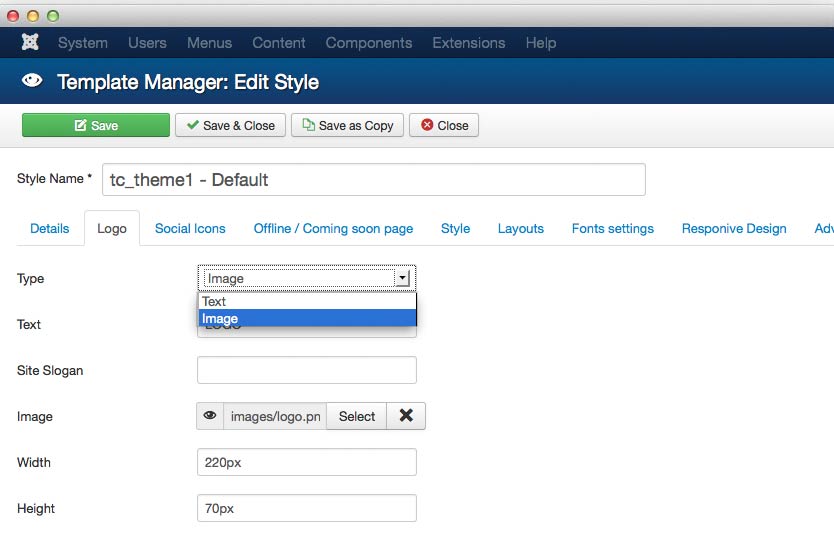834x540 pixels.
Task: Clear the logo image with X button
Action: pyautogui.click(x=406, y=416)
